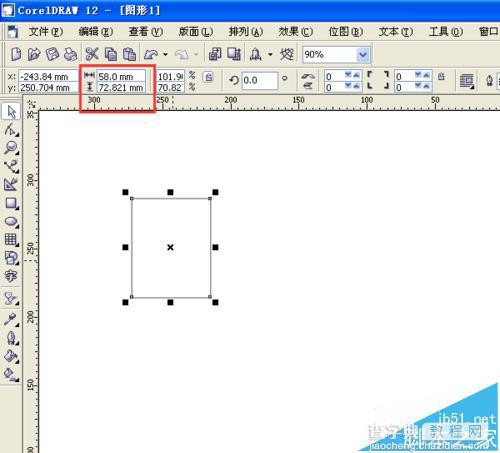Toggle the non-proportional scaling lock
500x453 pixels.
pyautogui.click(x=209, y=77)
